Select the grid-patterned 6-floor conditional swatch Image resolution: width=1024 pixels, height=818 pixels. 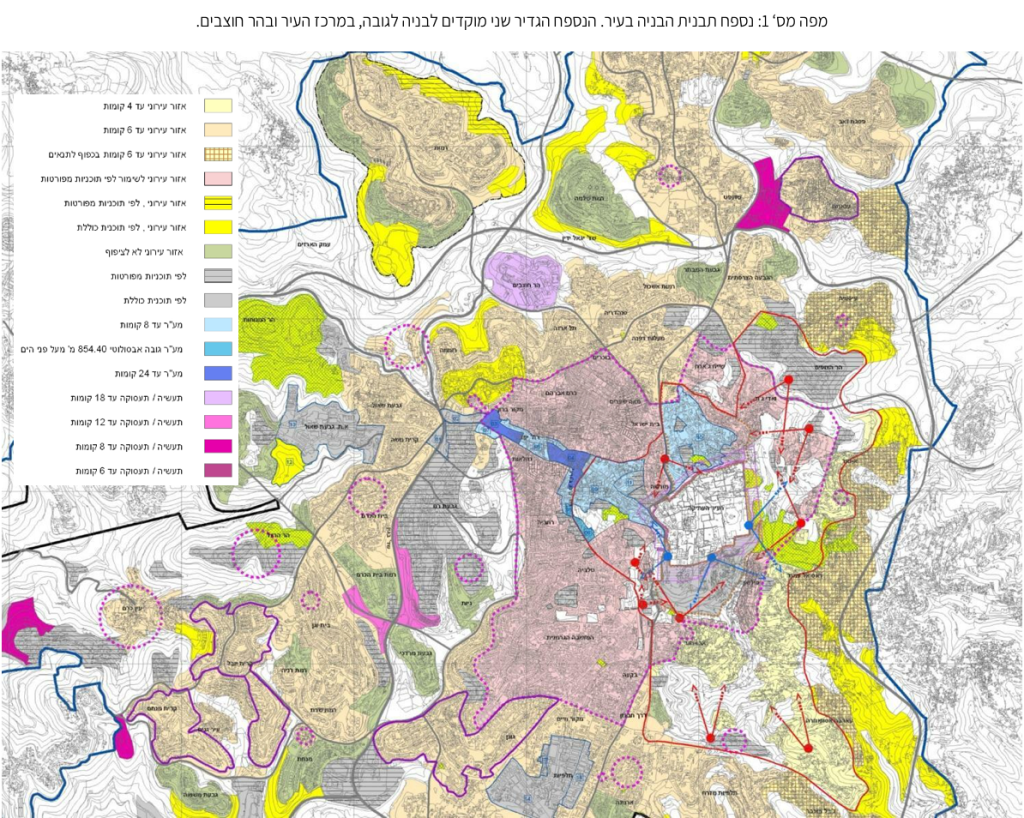click(218, 155)
